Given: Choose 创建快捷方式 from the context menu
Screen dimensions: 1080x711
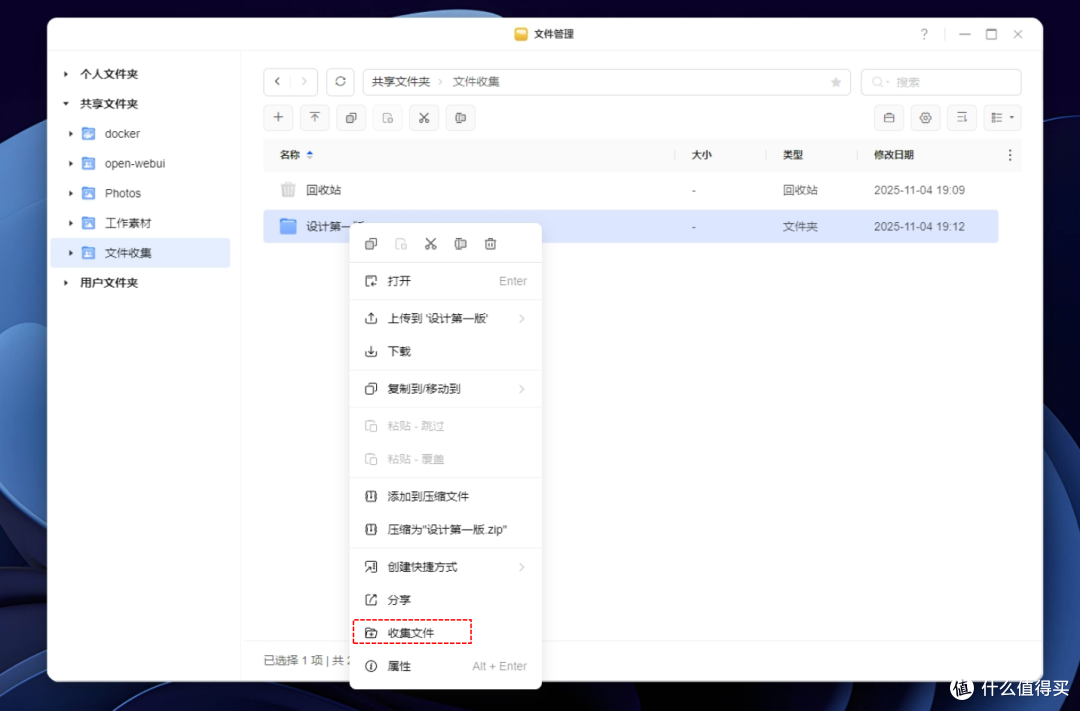Looking at the screenshot, I should click(x=446, y=567).
